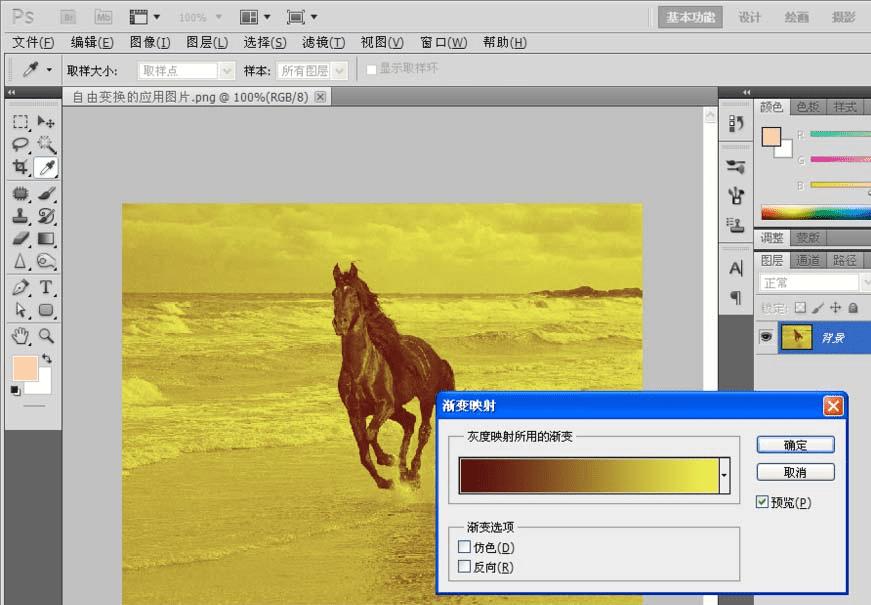Open the Character panel icon
This screenshot has width=871, height=605.
pyautogui.click(x=736, y=268)
